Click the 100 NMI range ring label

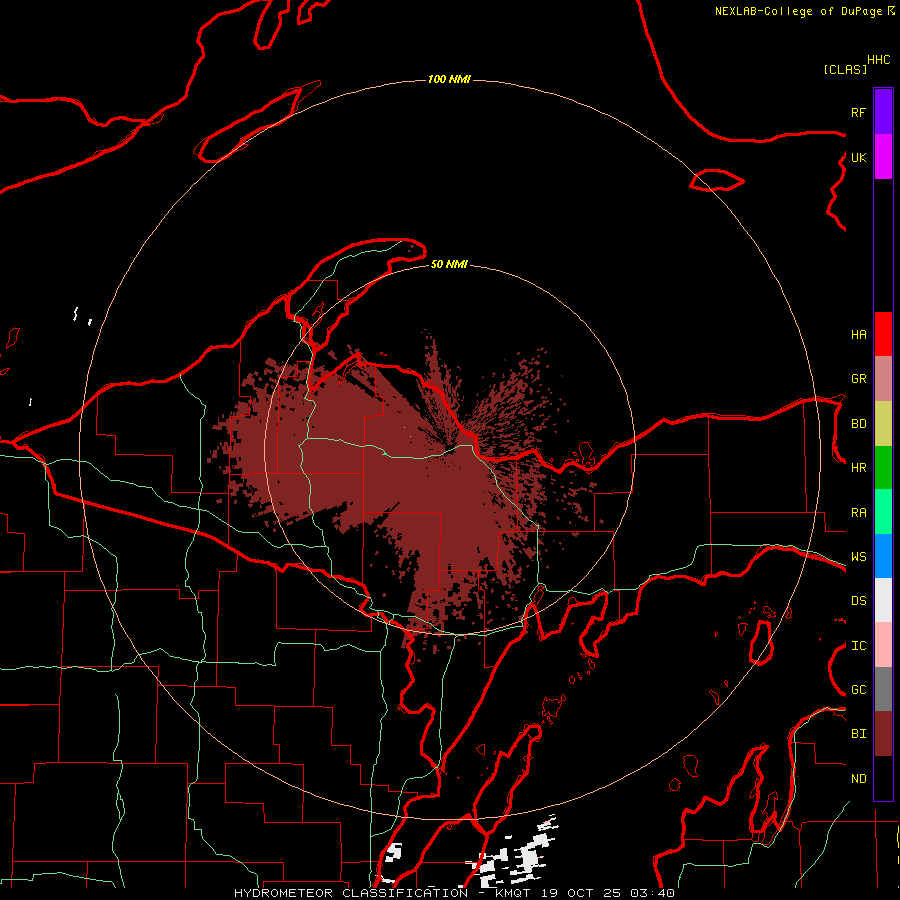pos(449,79)
